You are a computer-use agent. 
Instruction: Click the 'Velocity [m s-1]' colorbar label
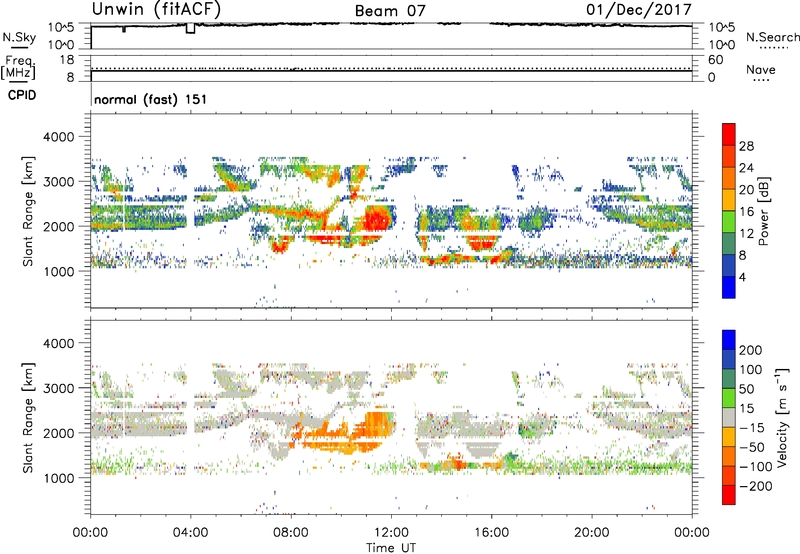pos(781,417)
